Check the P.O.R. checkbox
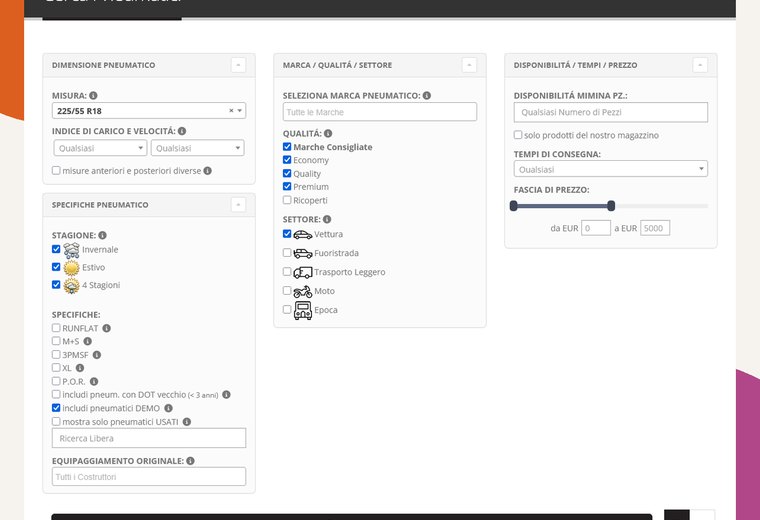 [56, 381]
